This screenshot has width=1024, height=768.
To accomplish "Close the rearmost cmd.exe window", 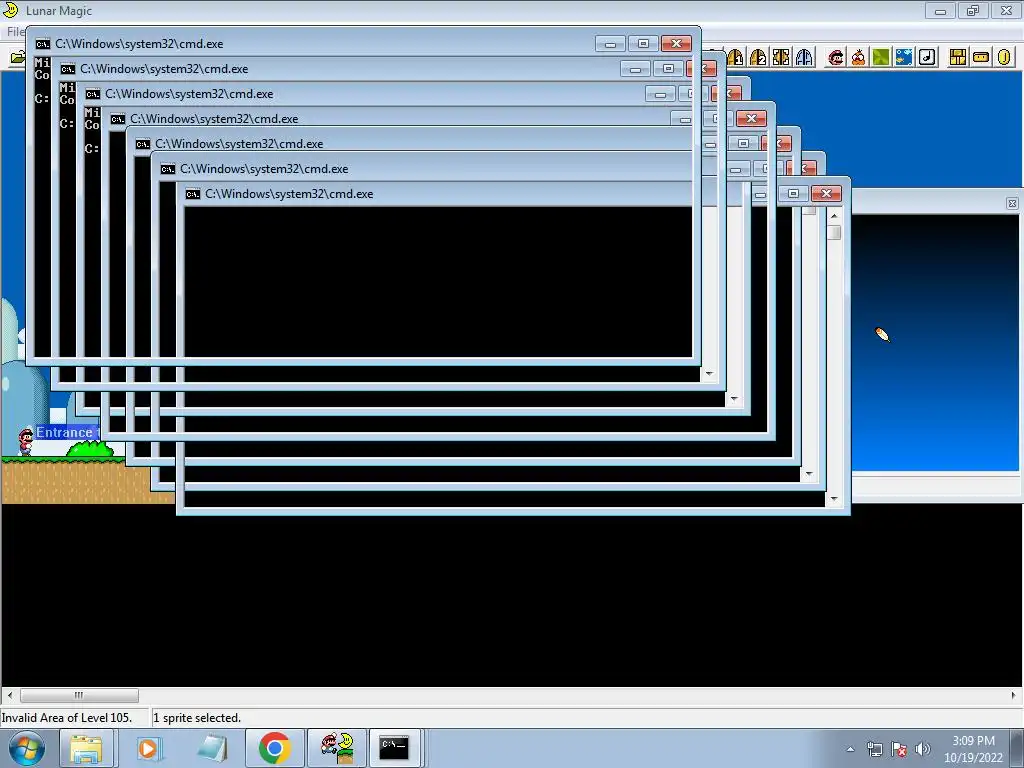I will [x=826, y=193].
